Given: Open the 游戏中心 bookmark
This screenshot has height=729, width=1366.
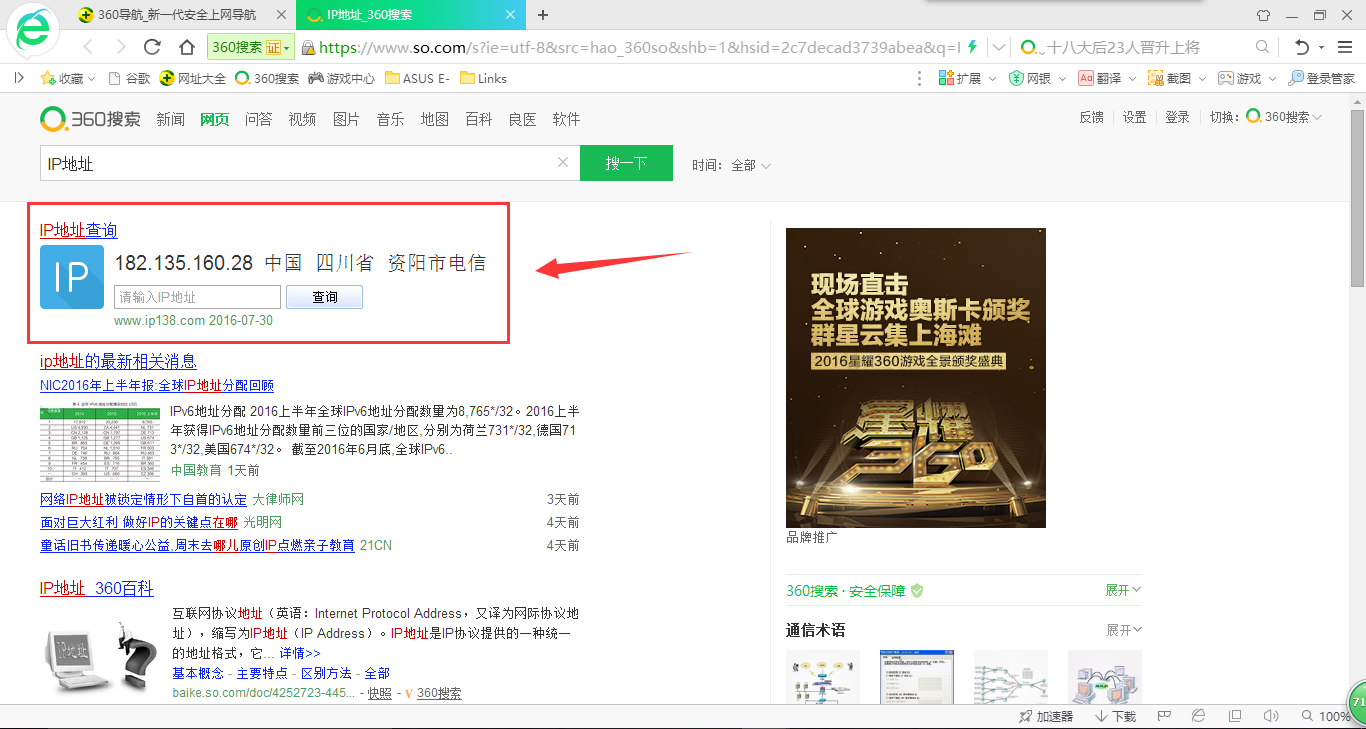Looking at the screenshot, I should click(341, 78).
